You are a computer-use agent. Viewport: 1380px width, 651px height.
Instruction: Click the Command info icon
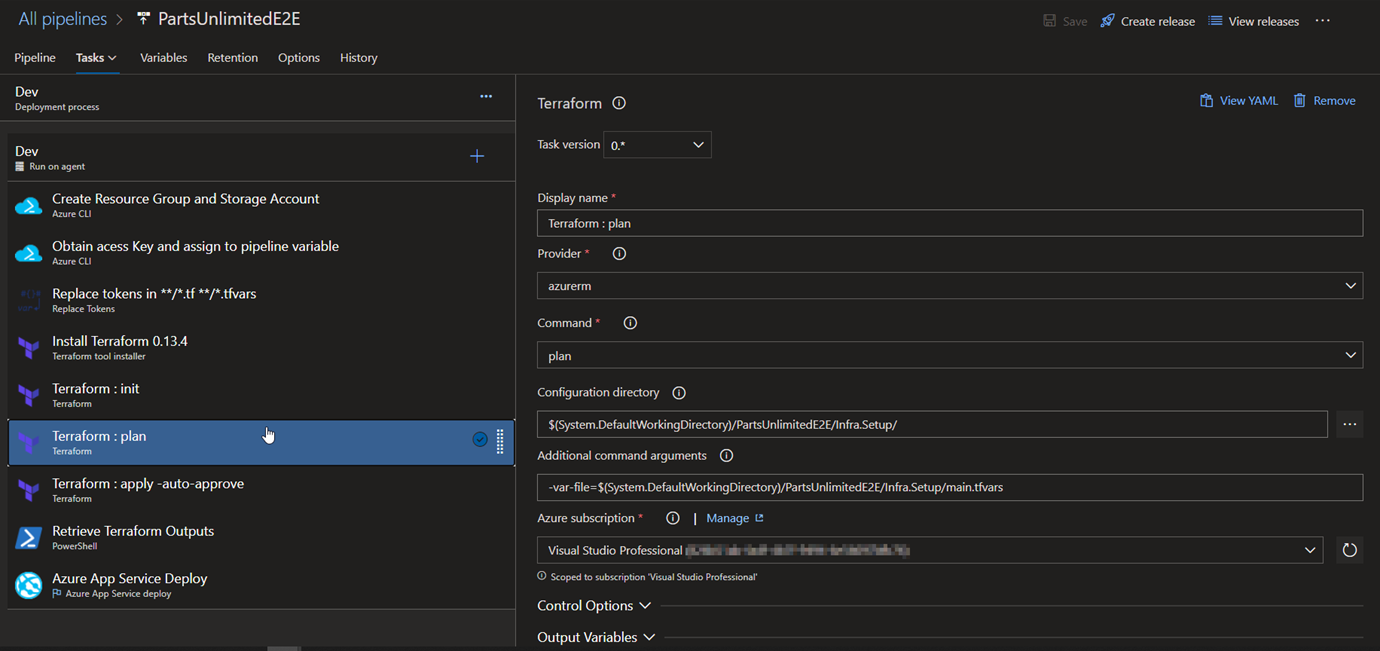(630, 323)
